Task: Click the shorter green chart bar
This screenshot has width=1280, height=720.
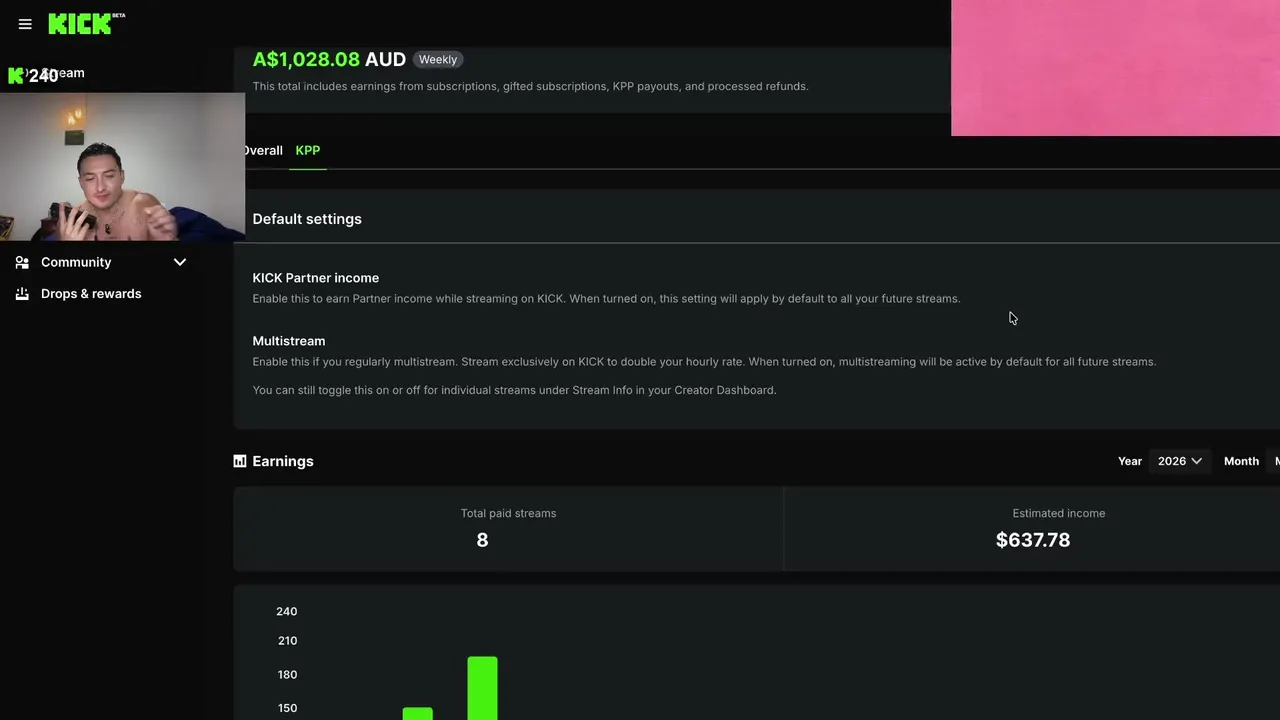Action: 418,714
